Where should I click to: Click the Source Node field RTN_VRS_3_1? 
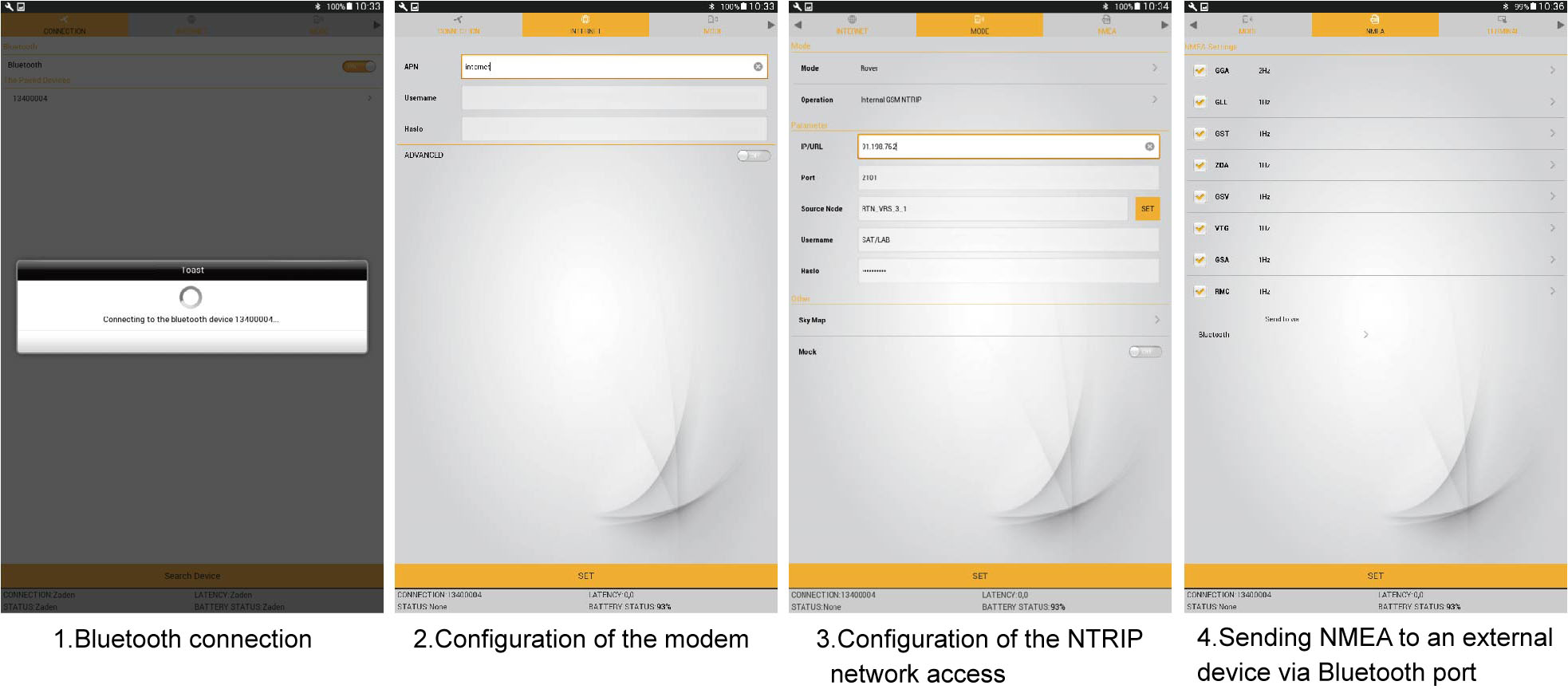[x=993, y=208]
